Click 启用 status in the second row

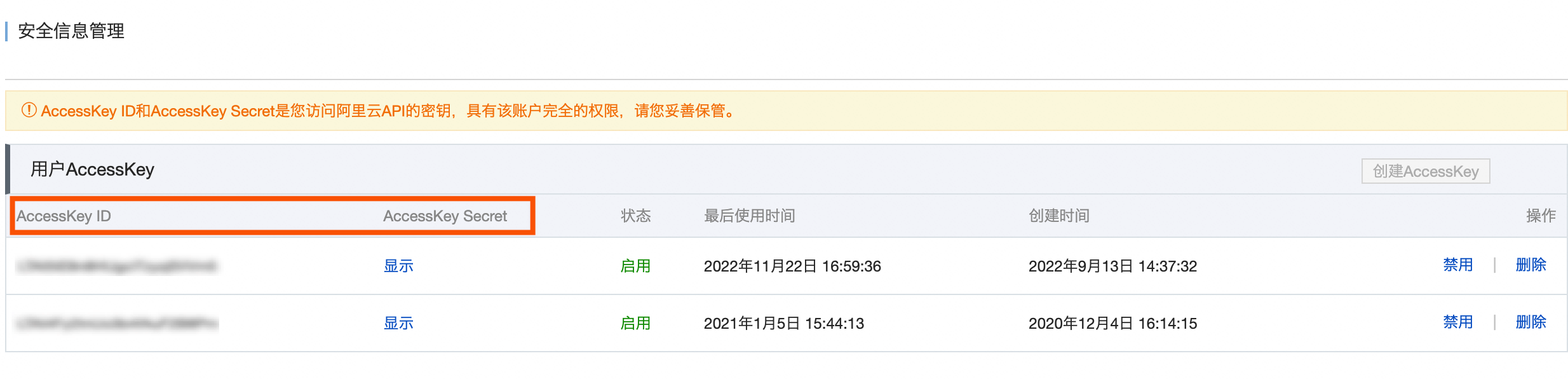click(635, 323)
